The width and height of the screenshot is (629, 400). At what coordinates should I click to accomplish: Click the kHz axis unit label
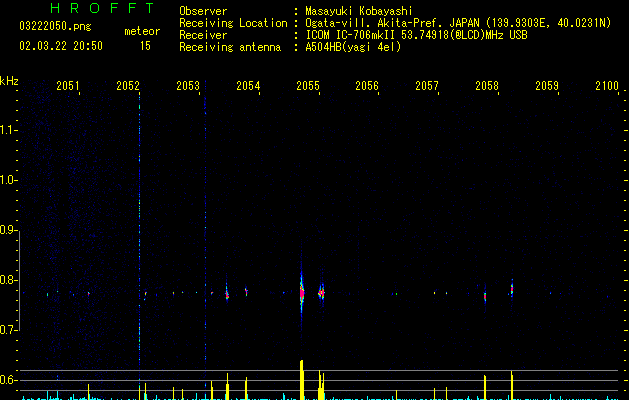9,81
